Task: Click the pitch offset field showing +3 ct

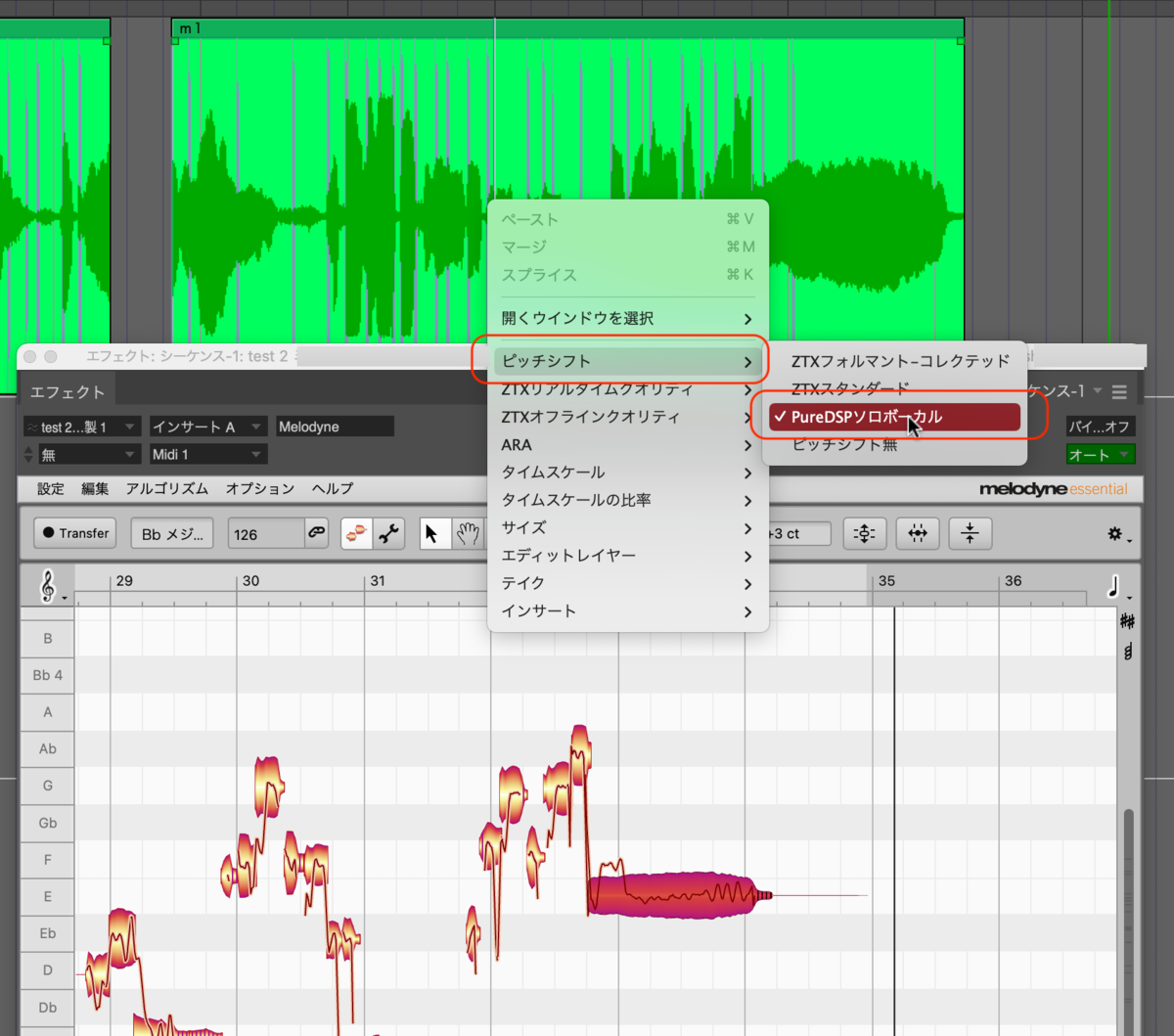Action: [799, 534]
